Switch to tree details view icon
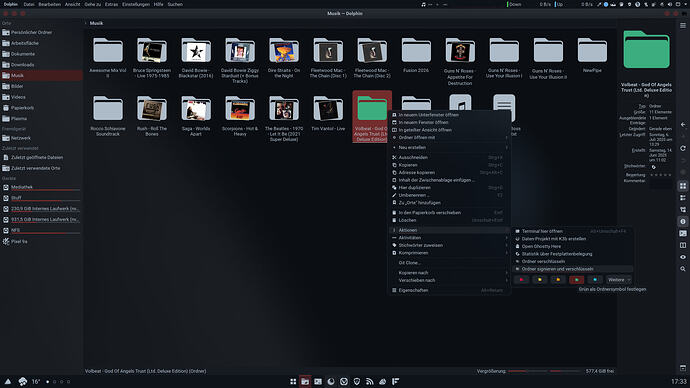This screenshot has width=690, height=388. 683,210
